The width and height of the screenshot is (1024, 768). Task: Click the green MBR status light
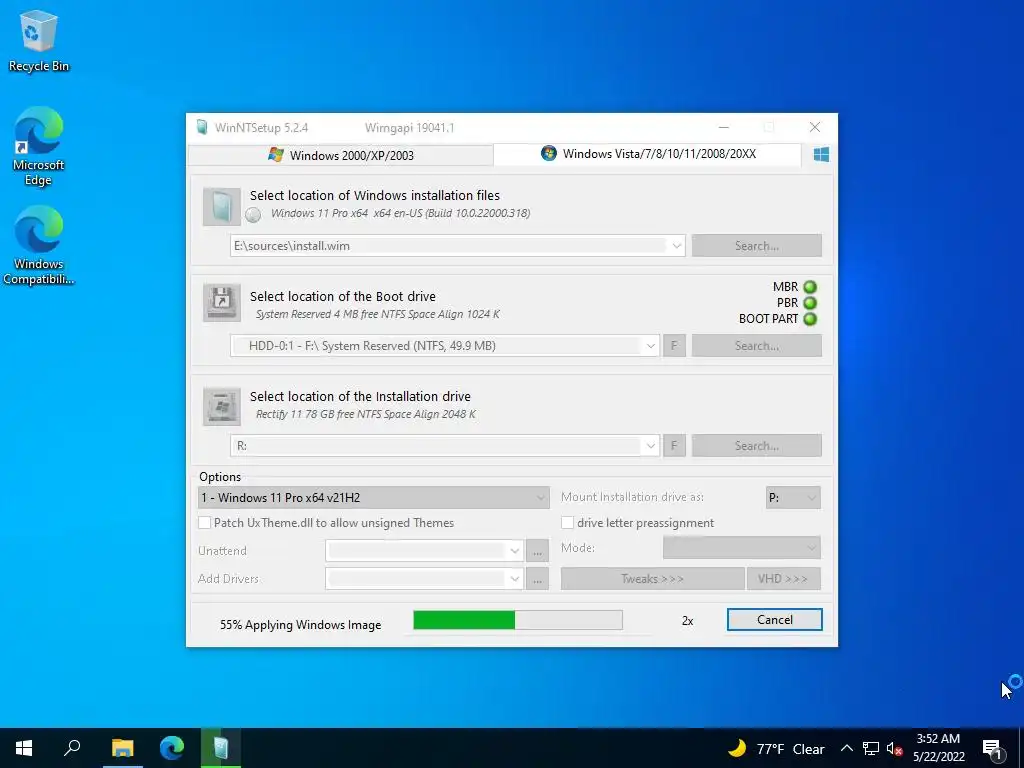pos(810,287)
